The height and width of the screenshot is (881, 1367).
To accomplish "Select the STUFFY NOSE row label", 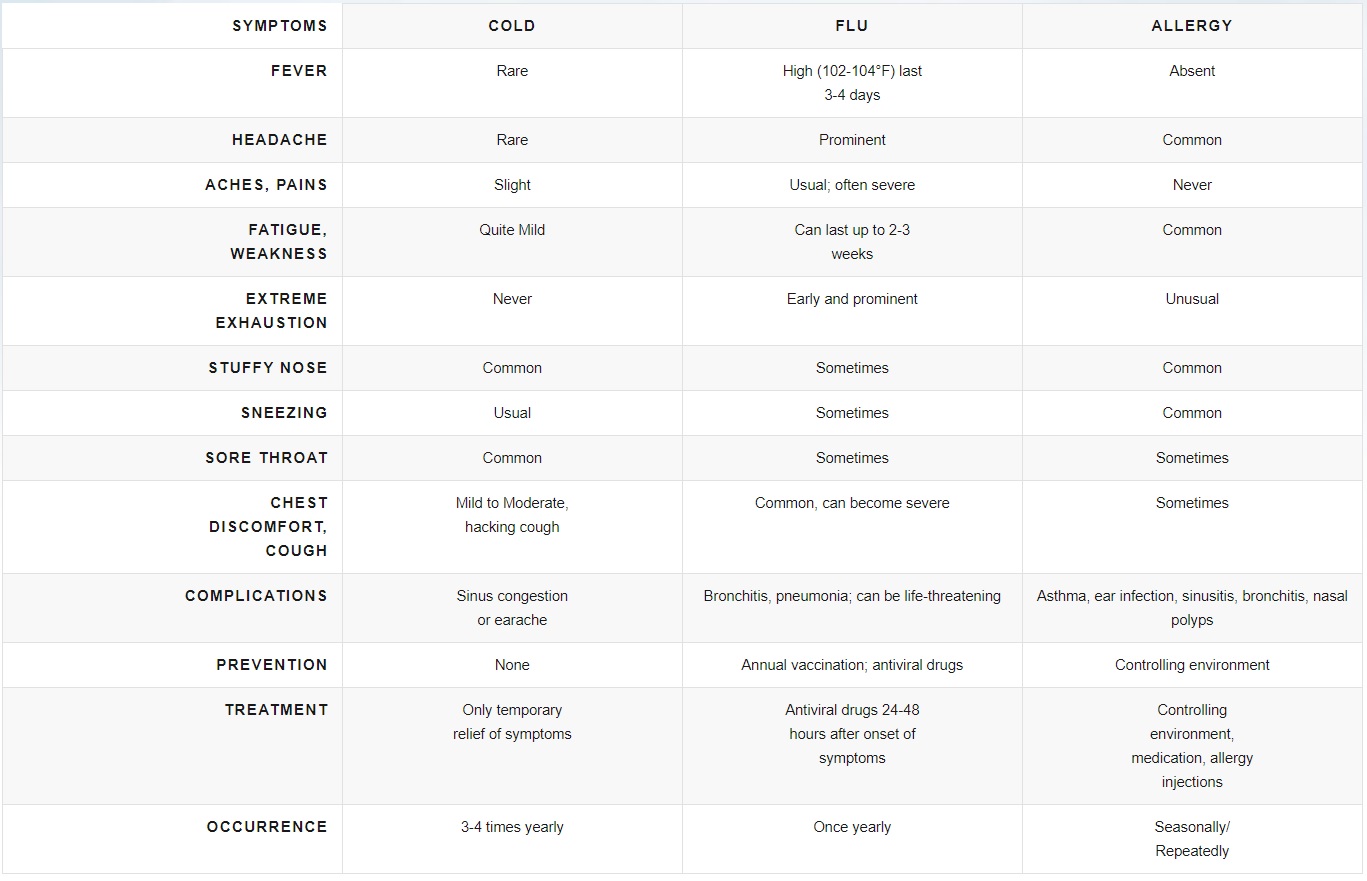I will coord(268,368).
